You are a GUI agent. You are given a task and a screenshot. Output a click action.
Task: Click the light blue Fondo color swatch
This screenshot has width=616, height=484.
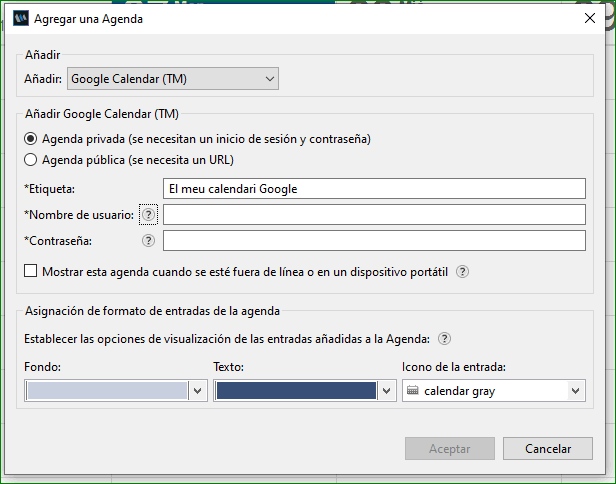point(107,390)
